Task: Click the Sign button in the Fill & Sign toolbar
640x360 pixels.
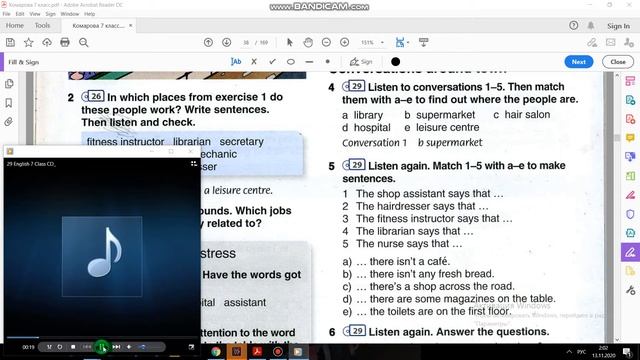Action: [361, 62]
